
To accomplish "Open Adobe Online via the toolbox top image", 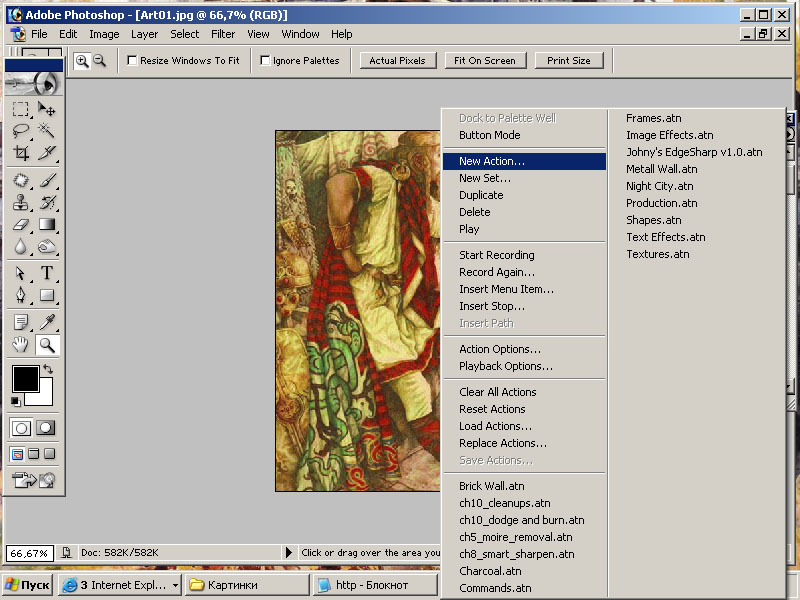I will [x=34, y=83].
